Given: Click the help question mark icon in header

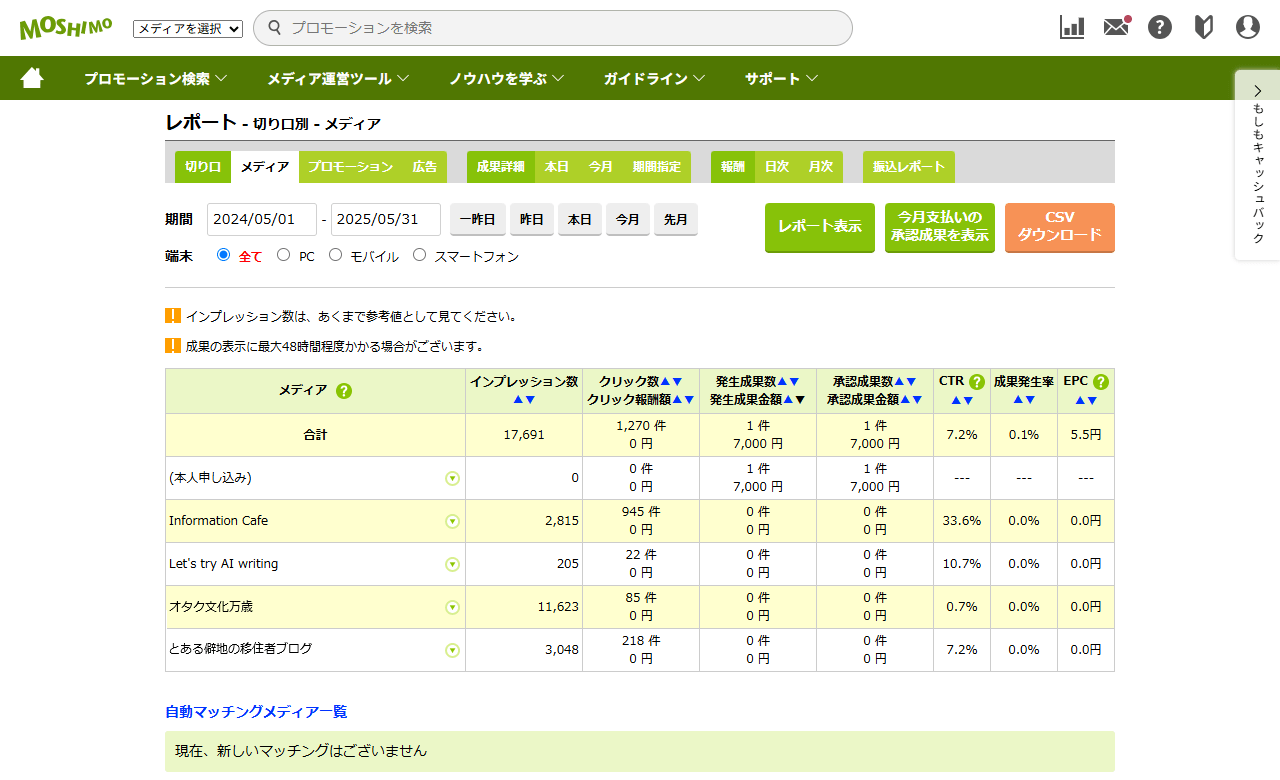Looking at the screenshot, I should (1160, 27).
